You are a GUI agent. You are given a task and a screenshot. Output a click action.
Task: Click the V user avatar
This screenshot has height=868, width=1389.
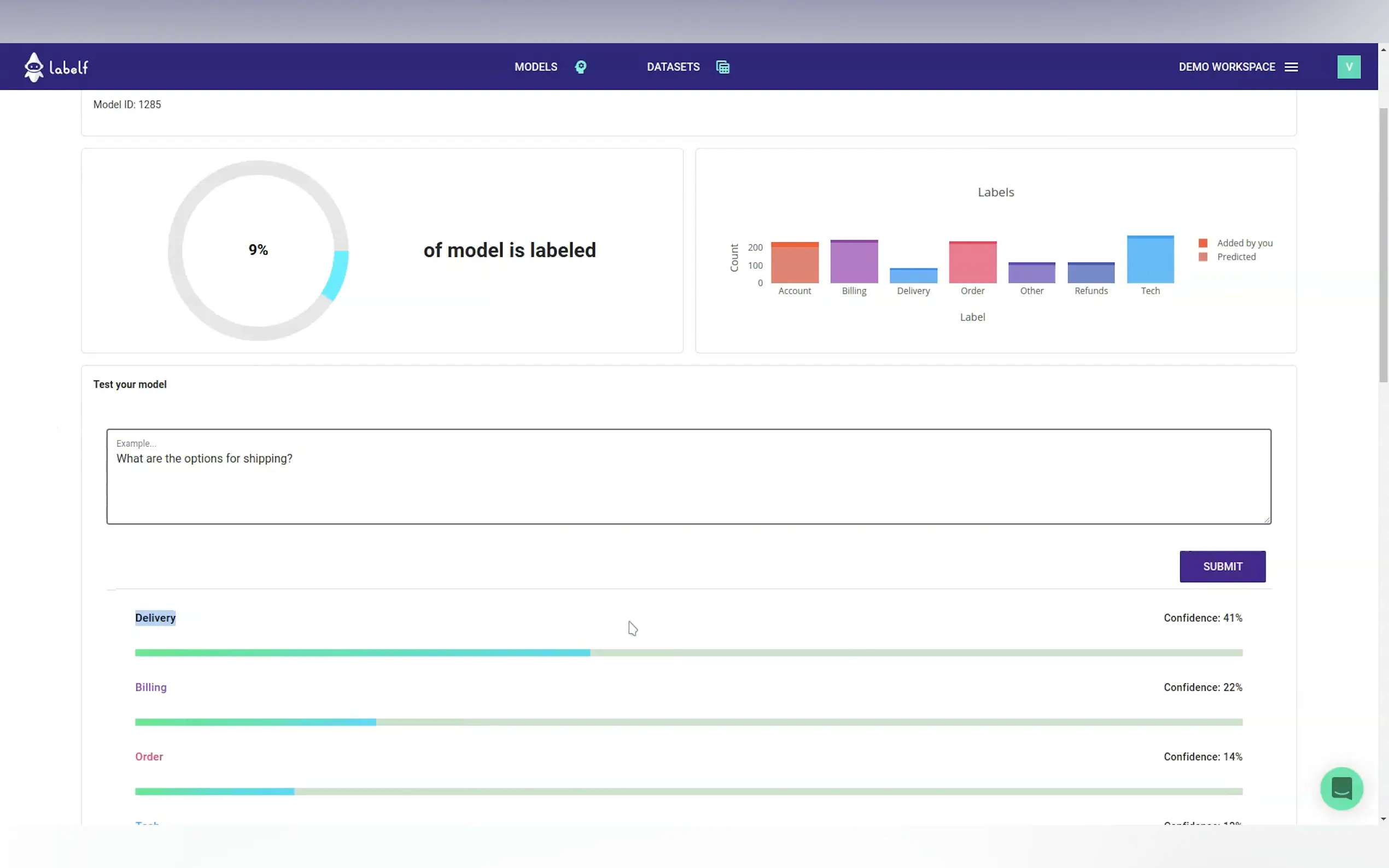pyautogui.click(x=1348, y=67)
